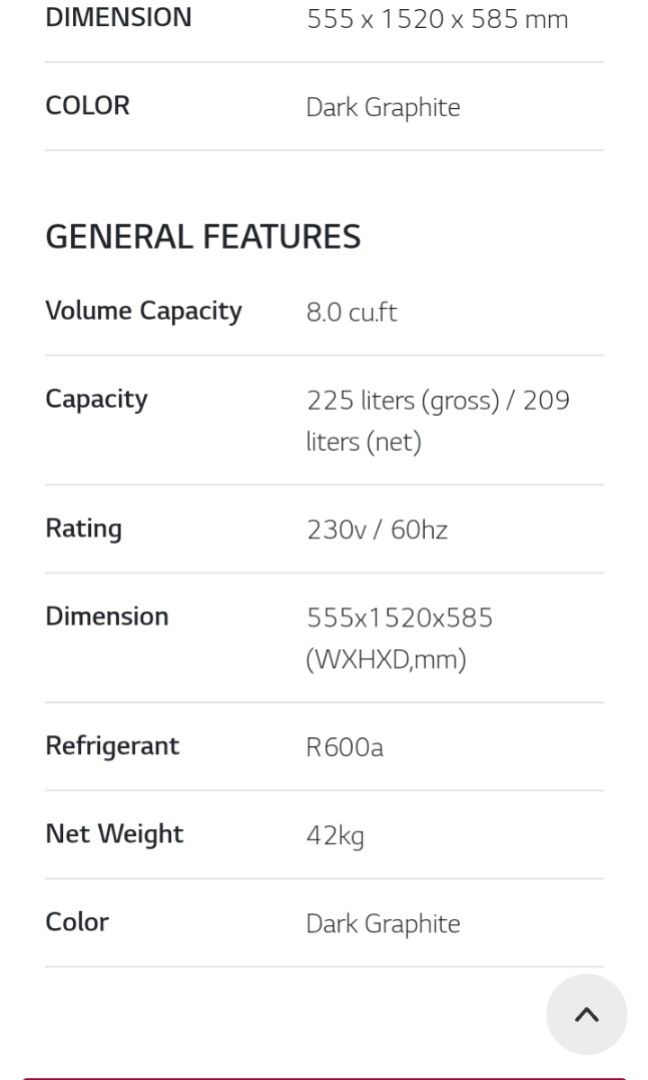Select the GENERAL FEATURES section heading

(204, 236)
